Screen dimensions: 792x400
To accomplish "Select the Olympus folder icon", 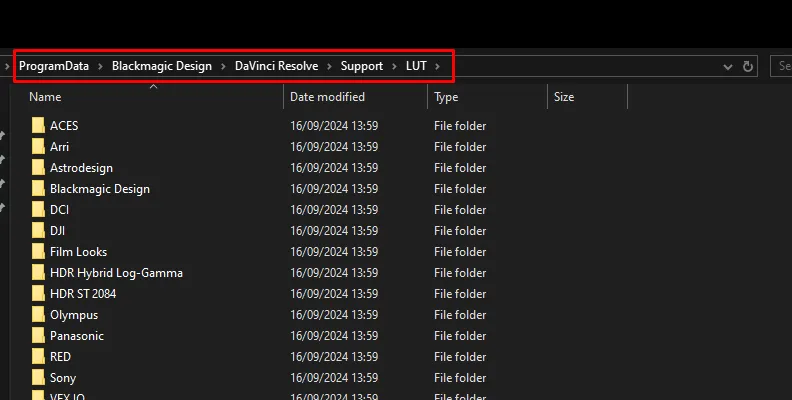I will click(39, 315).
